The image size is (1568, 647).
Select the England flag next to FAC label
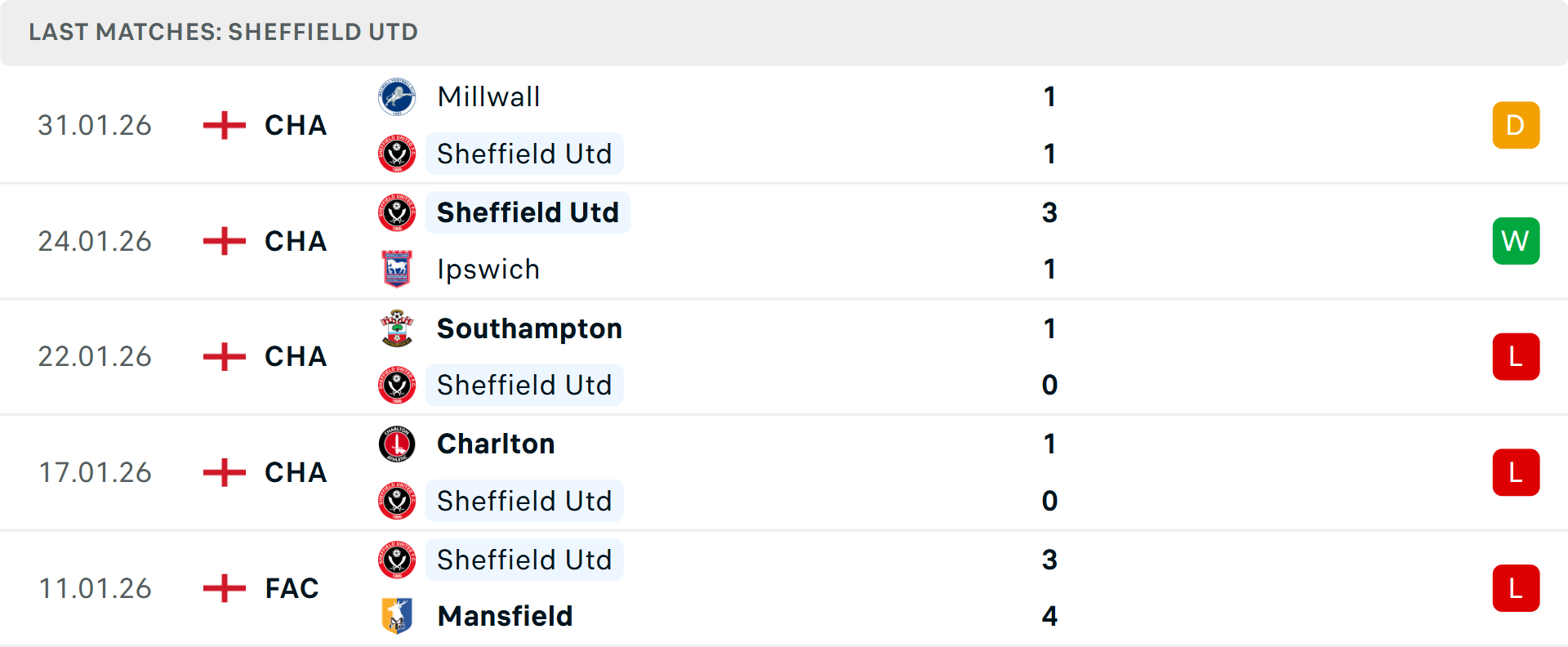222,588
